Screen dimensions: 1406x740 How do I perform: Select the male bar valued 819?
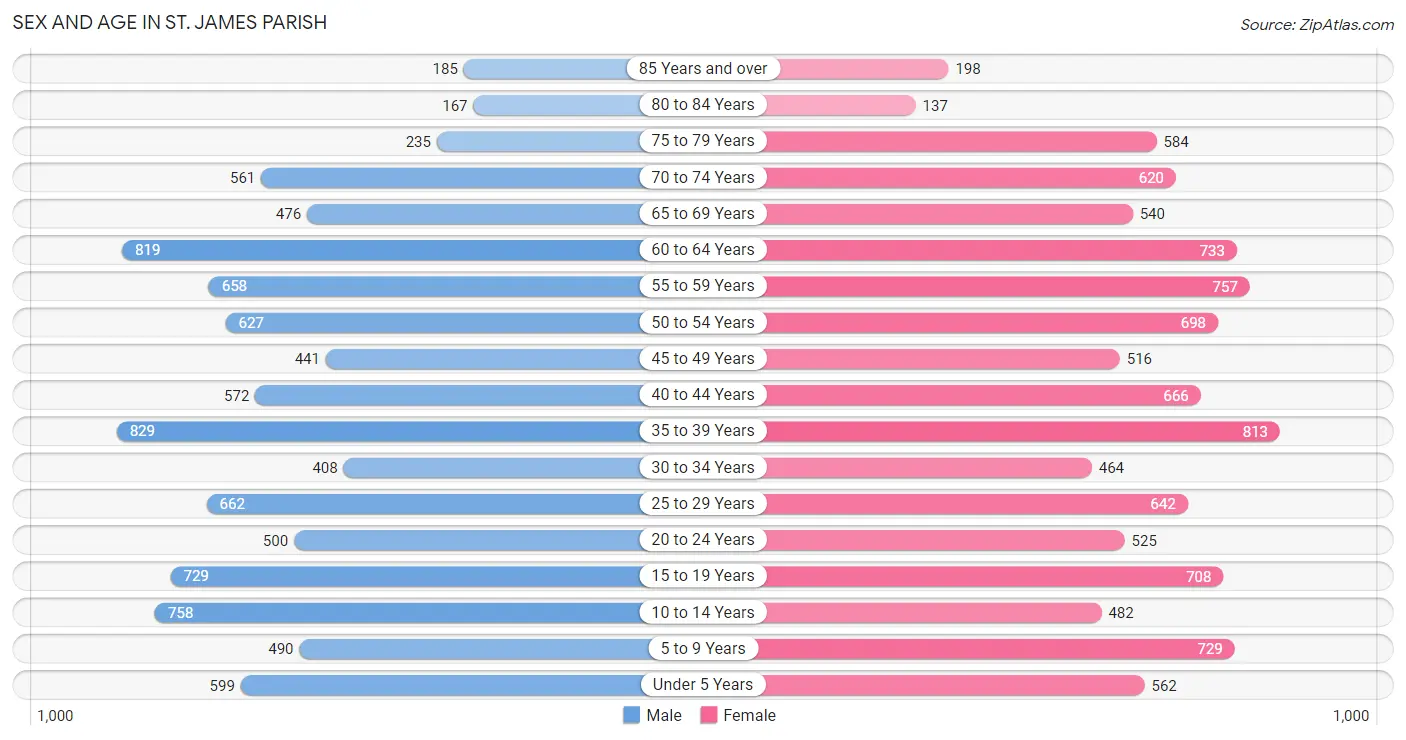[412, 250]
